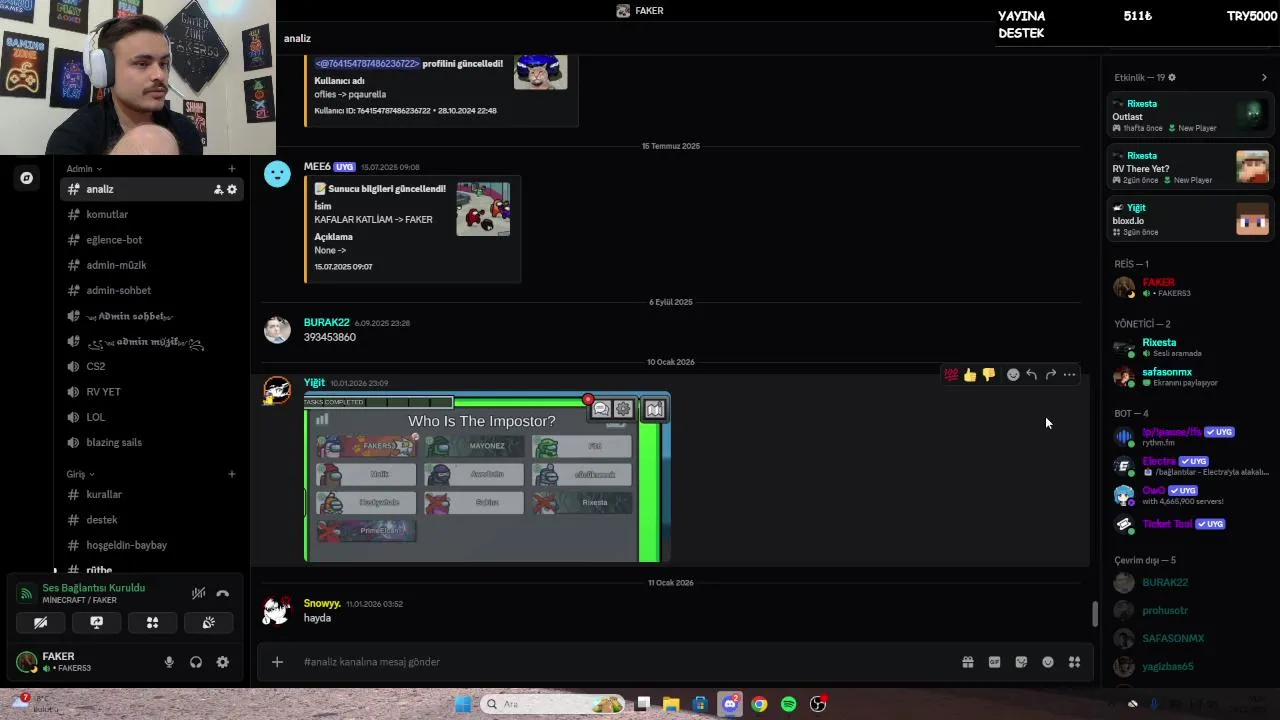1280x720 pixels.
Task: Add the 100 reaction to Yiğit's message
Action: coord(951,375)
